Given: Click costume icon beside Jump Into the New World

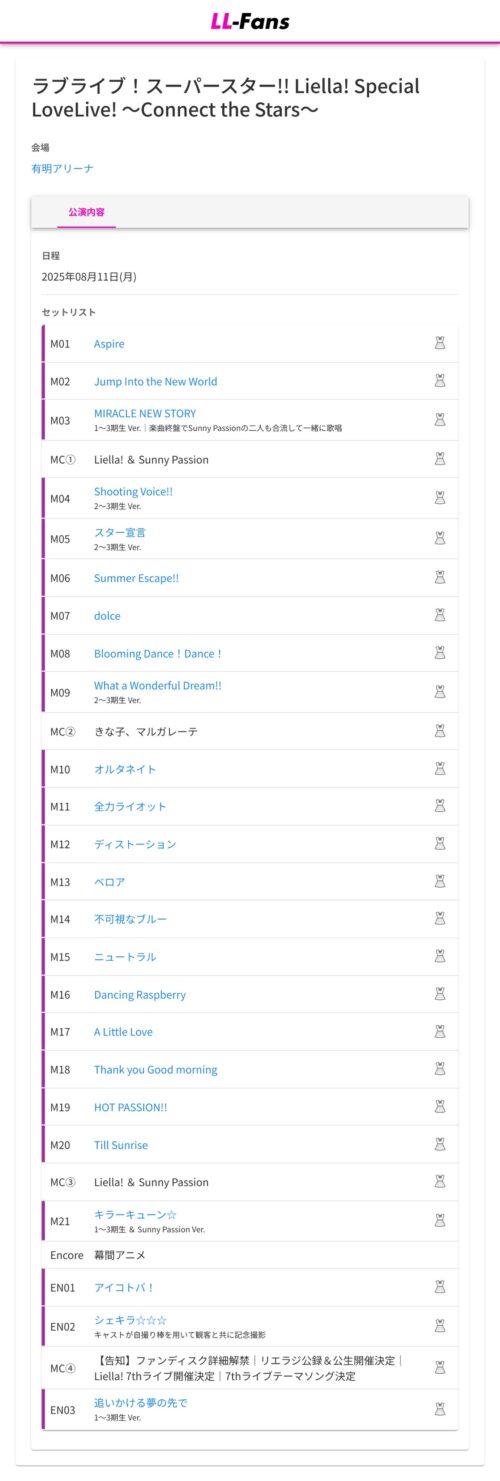Looking at the screenshot, I should [x=439, y=381].
